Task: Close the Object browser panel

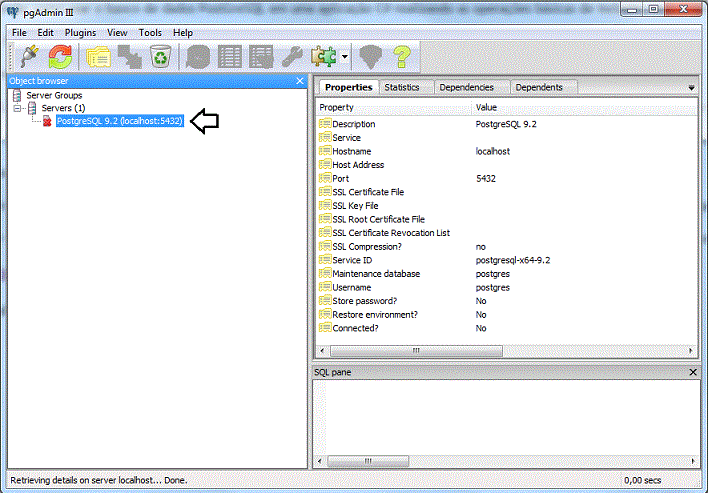Action: 300,81
